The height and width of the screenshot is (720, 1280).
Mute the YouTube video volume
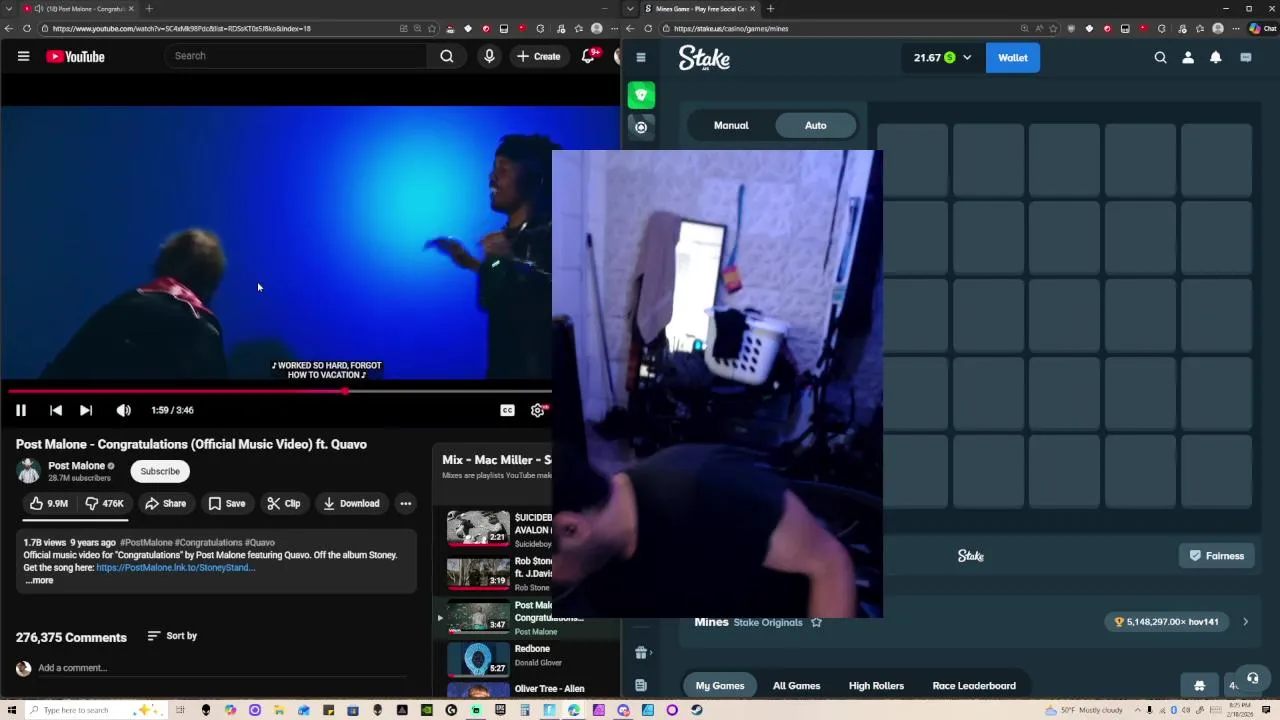(123, 410)
